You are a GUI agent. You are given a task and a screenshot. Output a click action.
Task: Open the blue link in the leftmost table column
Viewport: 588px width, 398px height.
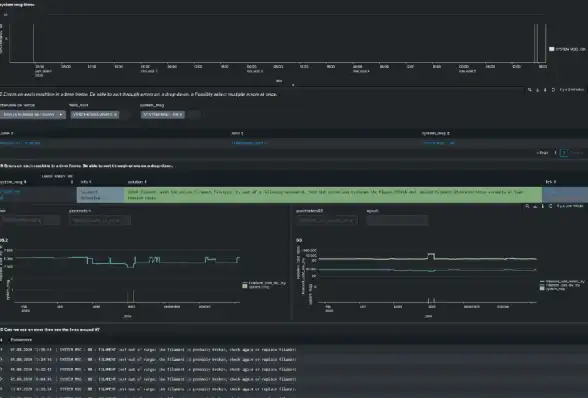point(20,143)
